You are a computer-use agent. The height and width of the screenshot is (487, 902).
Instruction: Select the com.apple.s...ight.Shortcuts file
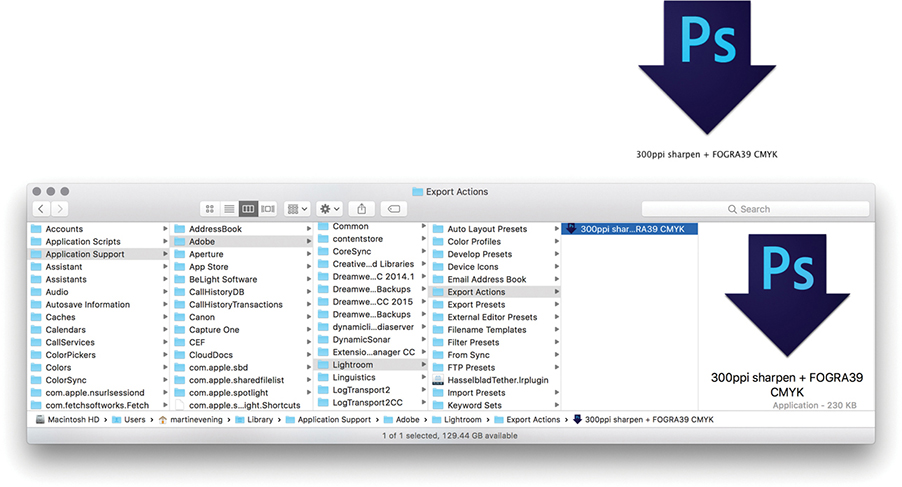pyautogui.click(x=242, y=405)
